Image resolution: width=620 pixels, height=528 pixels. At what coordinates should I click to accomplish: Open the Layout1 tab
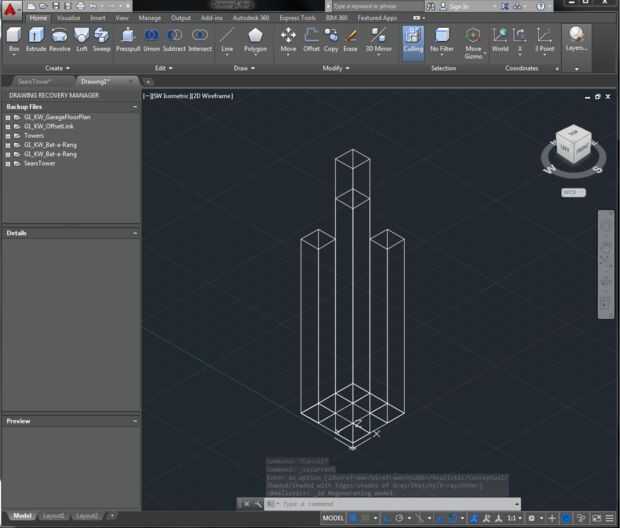click(54, 516)
